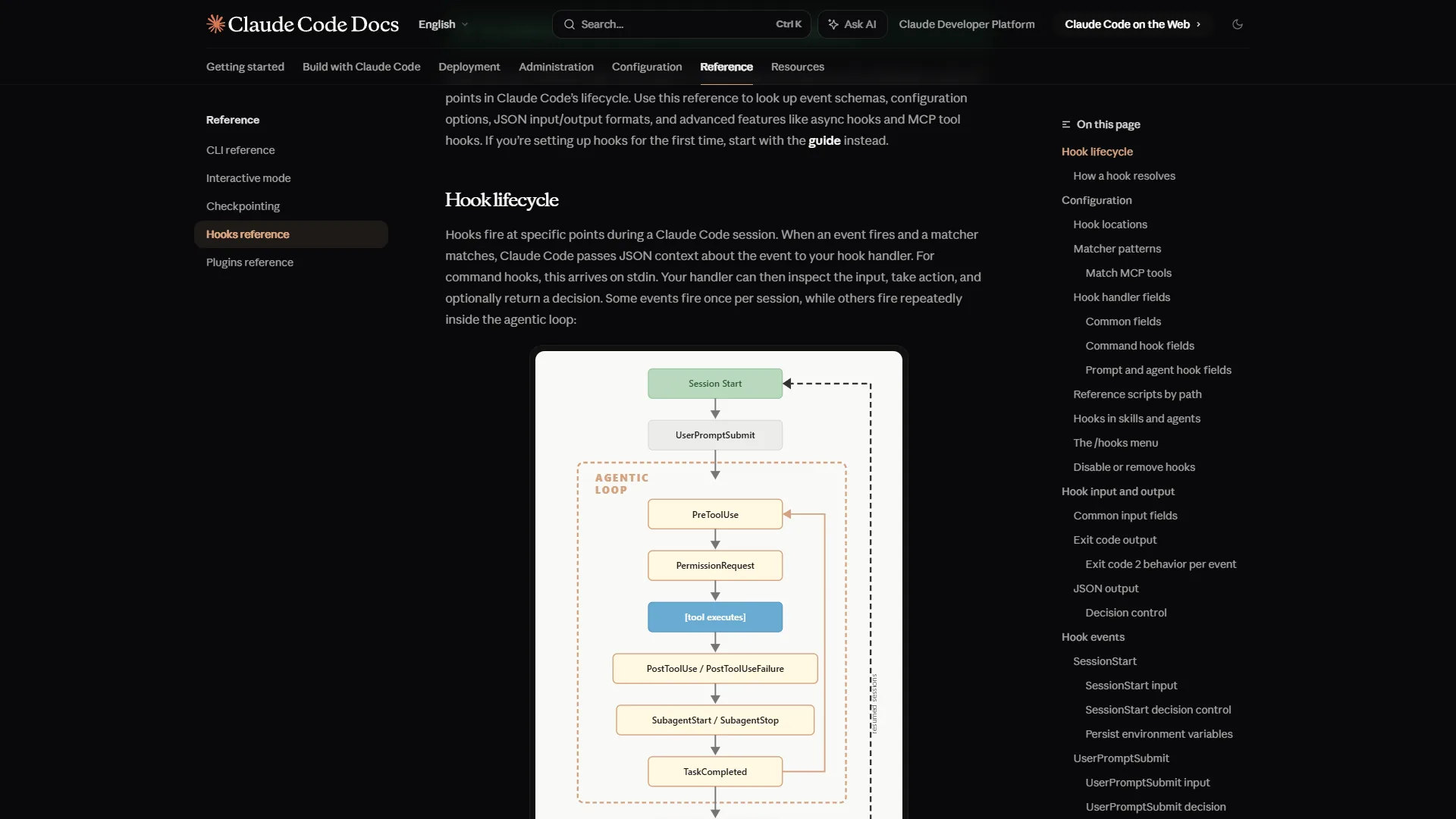The height and width of the screenshot is (819, 1456).
Task: Toggle dark mode with the moon icon
Action: pos(1238,24)
